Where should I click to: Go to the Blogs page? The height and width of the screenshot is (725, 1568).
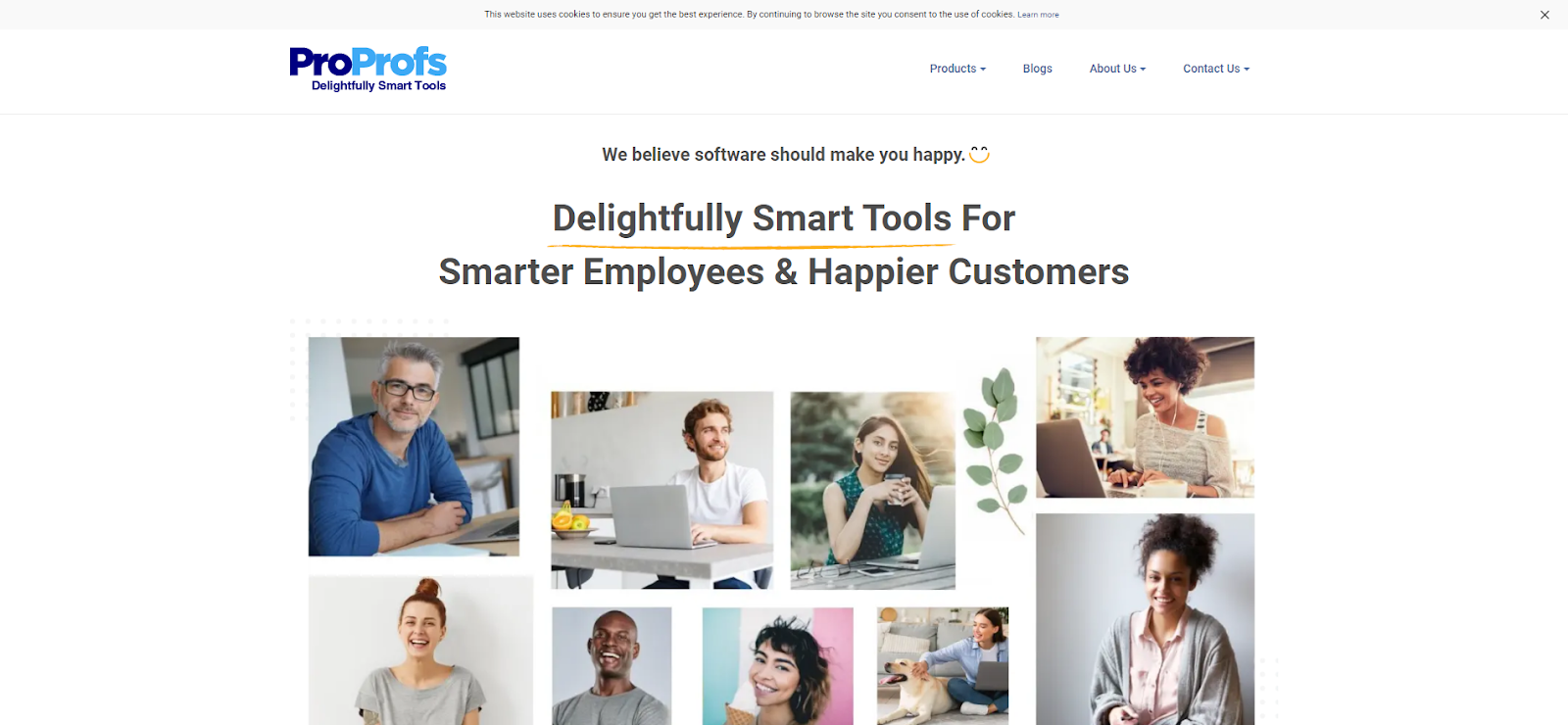point(1037,69)
